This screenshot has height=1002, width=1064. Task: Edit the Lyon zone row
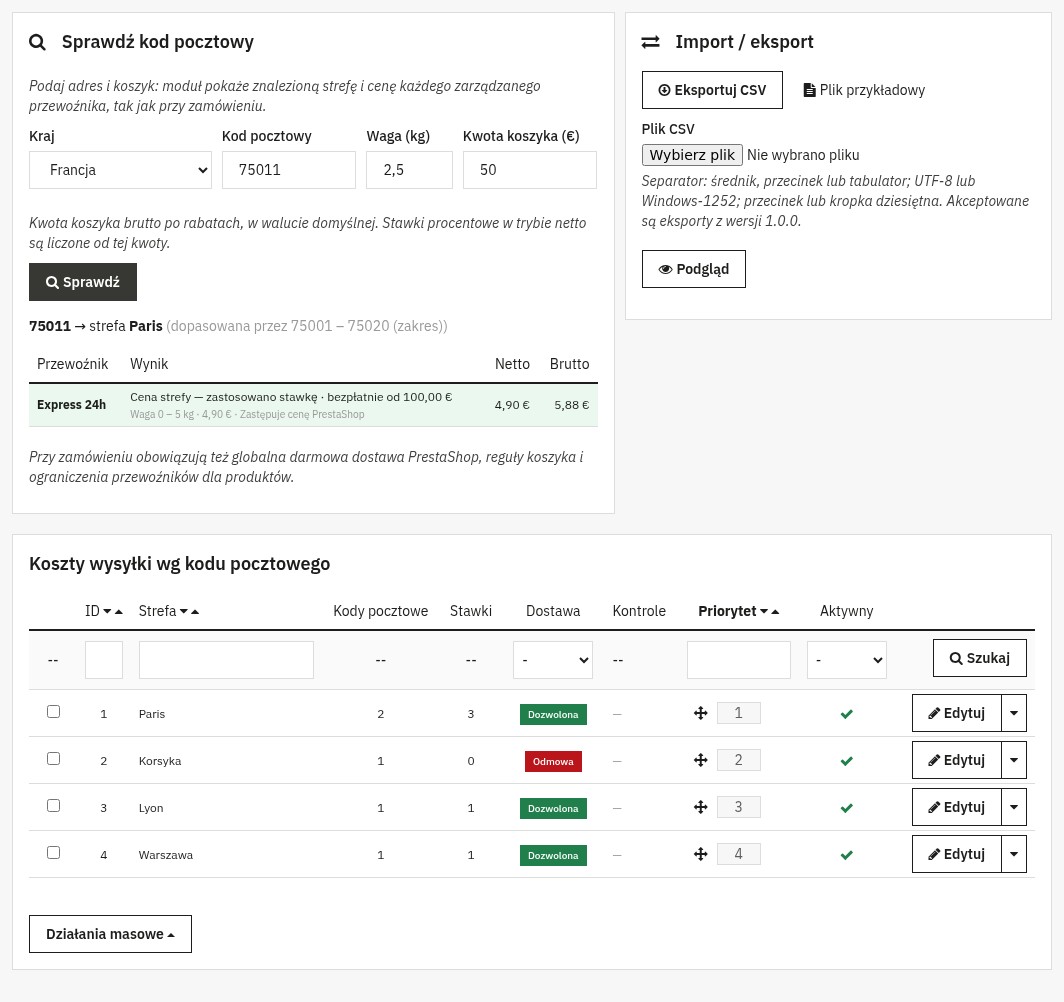956,807
